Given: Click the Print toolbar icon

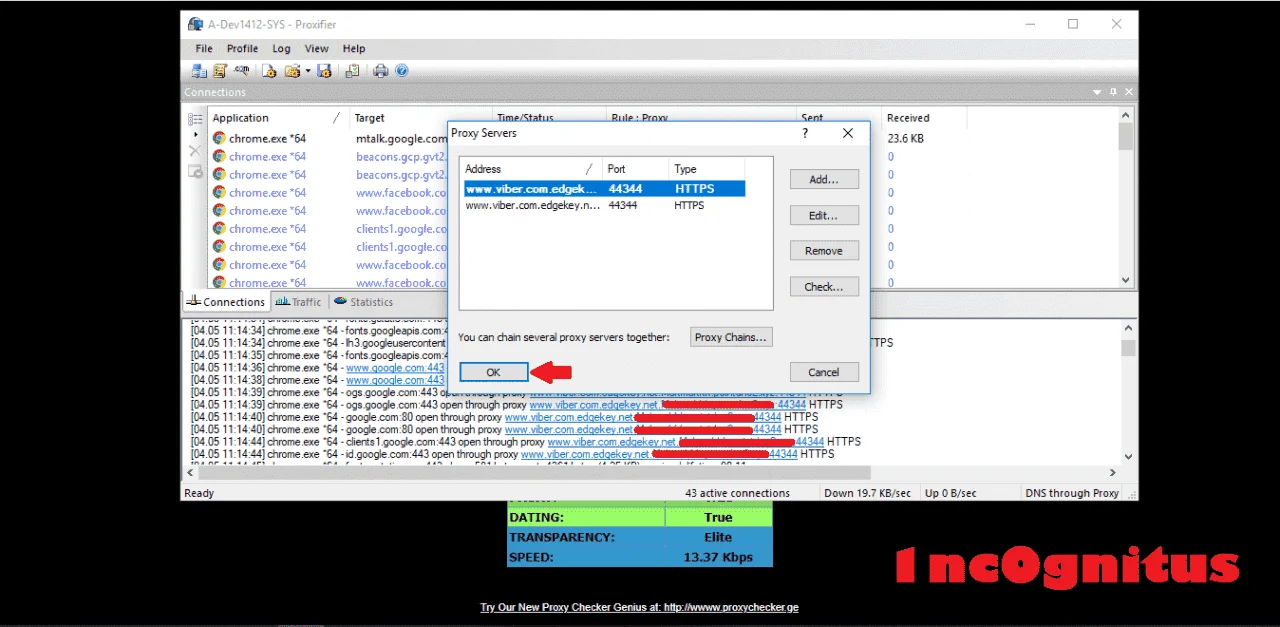Looking at the screenshot, I should [381, 71].
